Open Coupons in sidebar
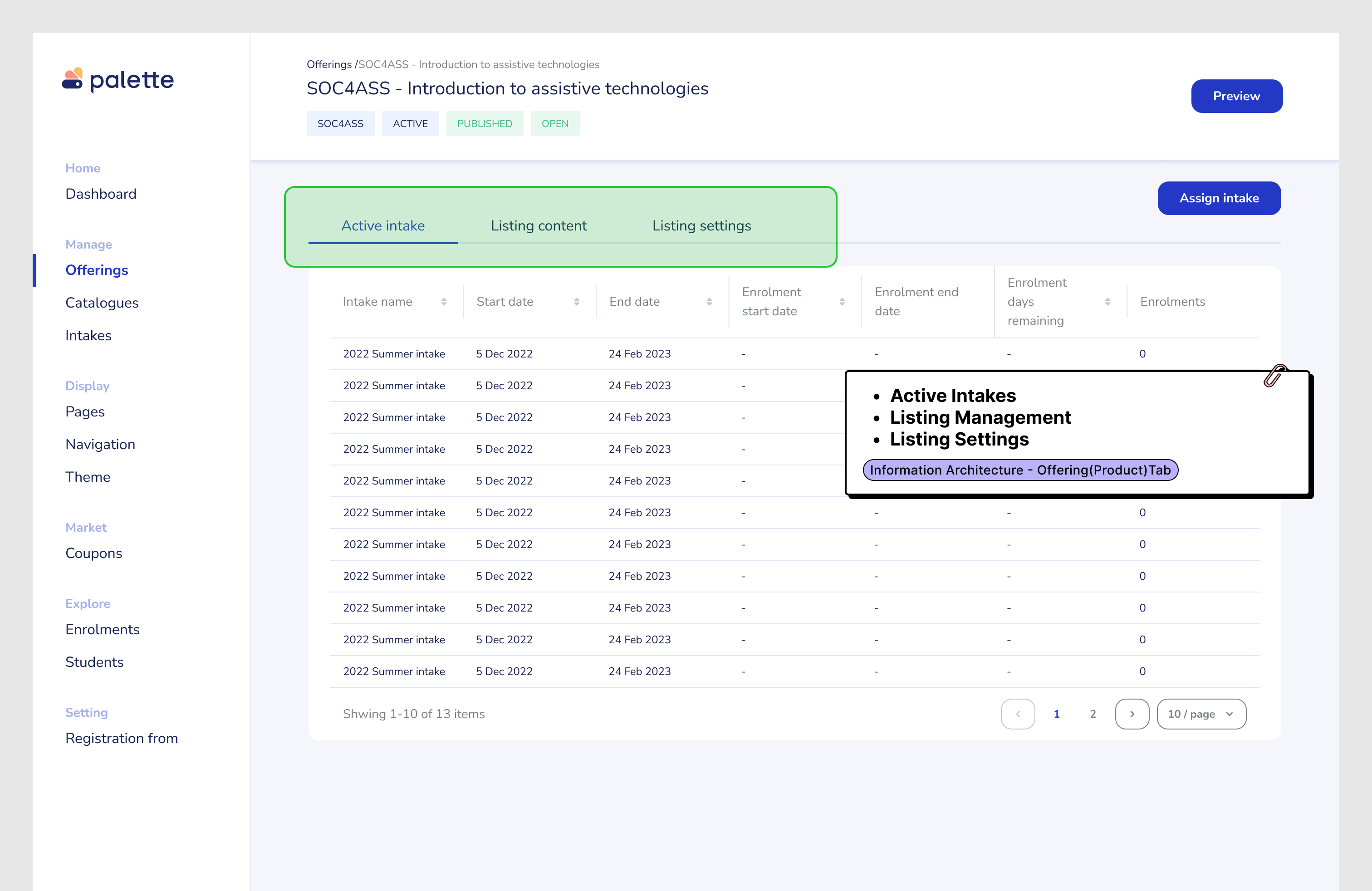Viewport: 1372px width, 891px height. (94, 554)
